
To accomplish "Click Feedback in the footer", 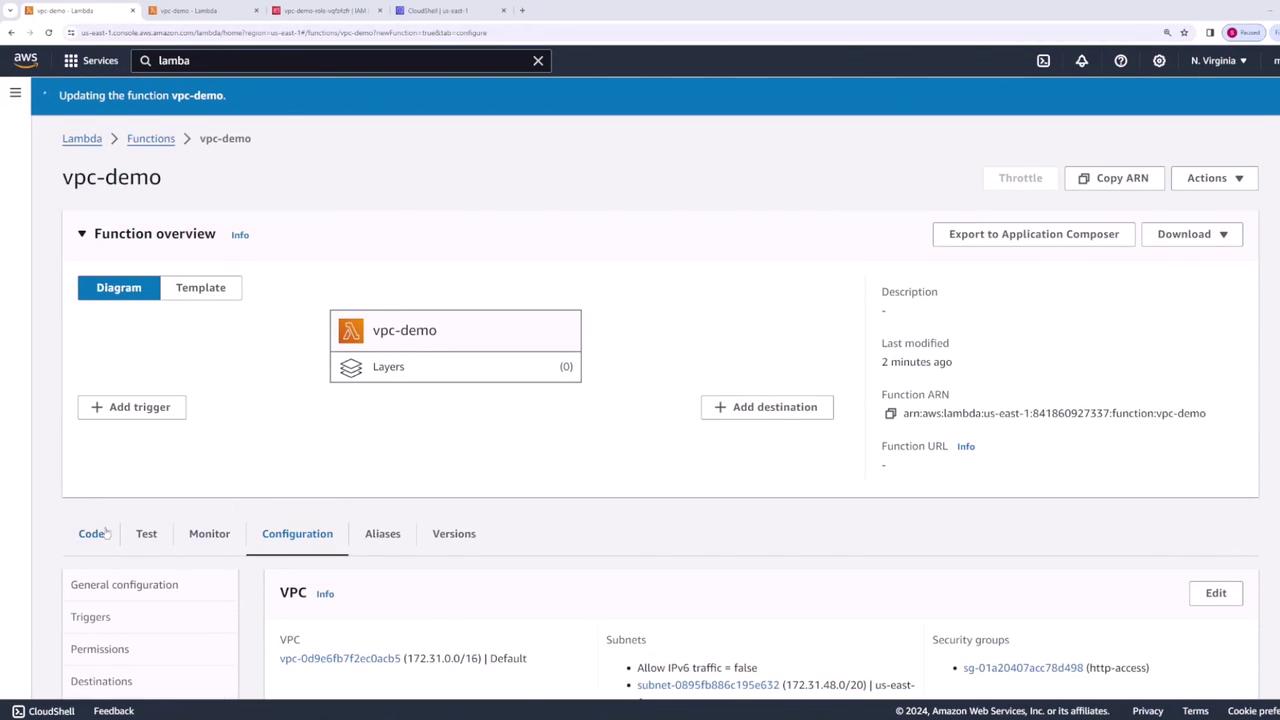I will 114,711.
